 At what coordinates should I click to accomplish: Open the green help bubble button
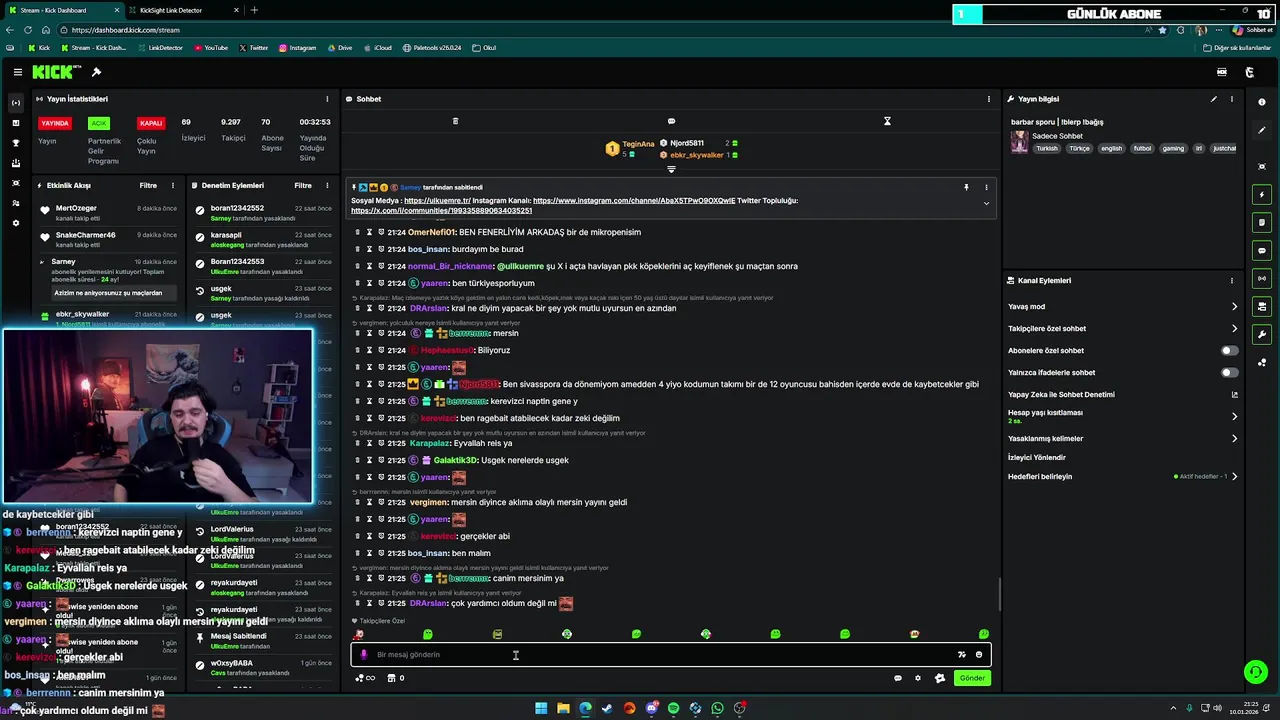click(1255, 671)
